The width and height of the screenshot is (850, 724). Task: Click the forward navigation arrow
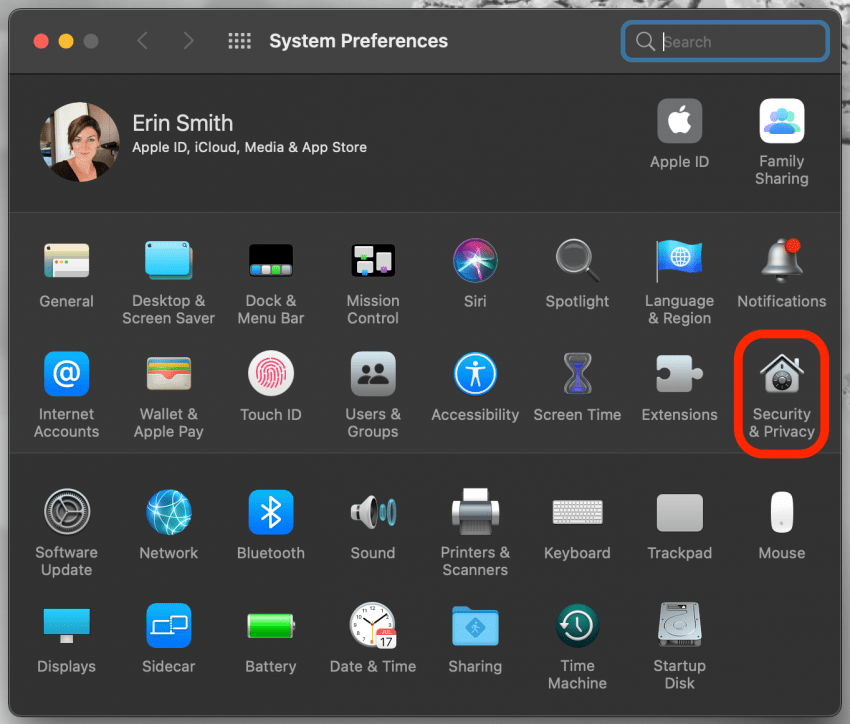188,41
